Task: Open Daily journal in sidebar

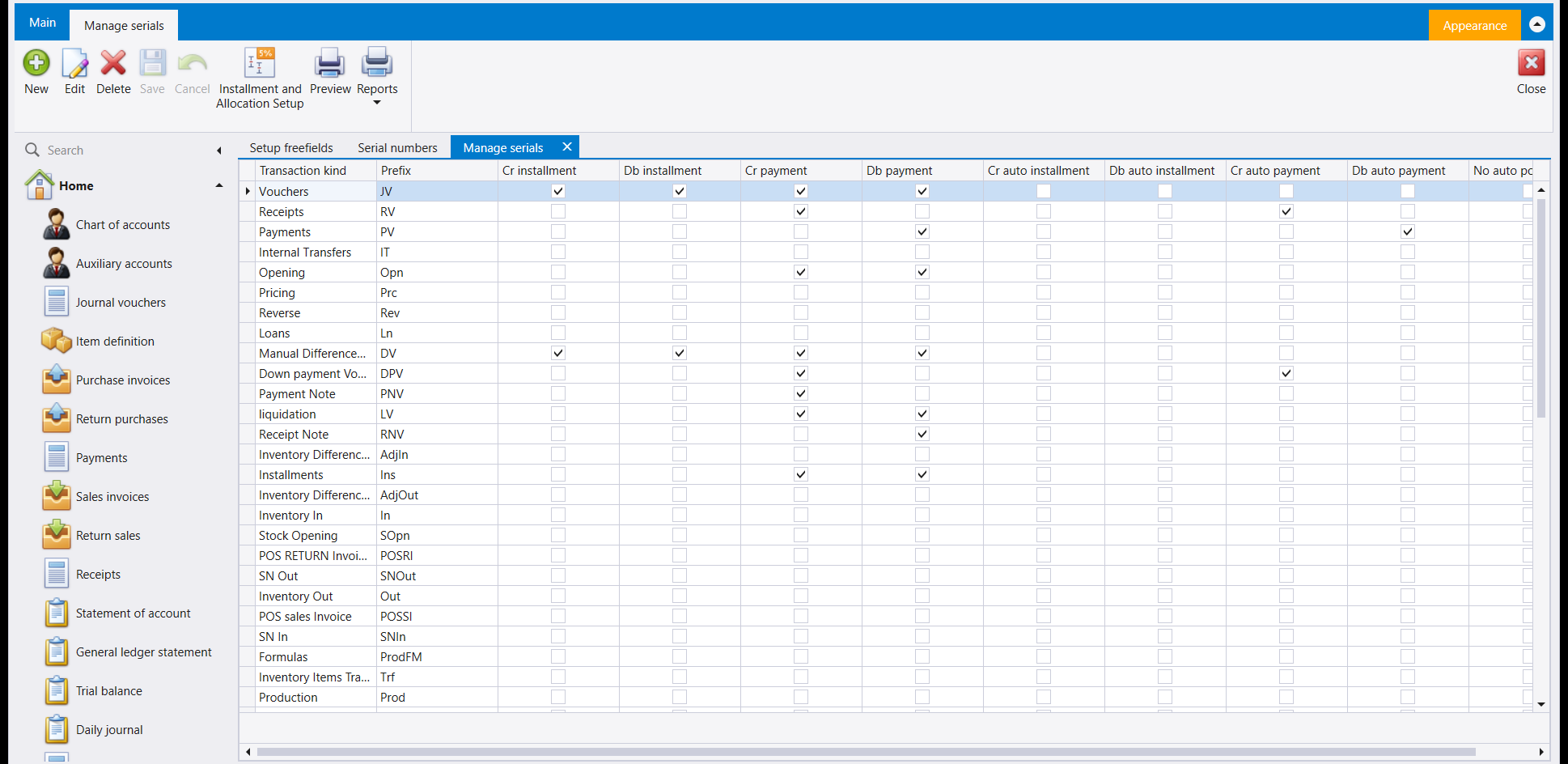Action: 109,730
